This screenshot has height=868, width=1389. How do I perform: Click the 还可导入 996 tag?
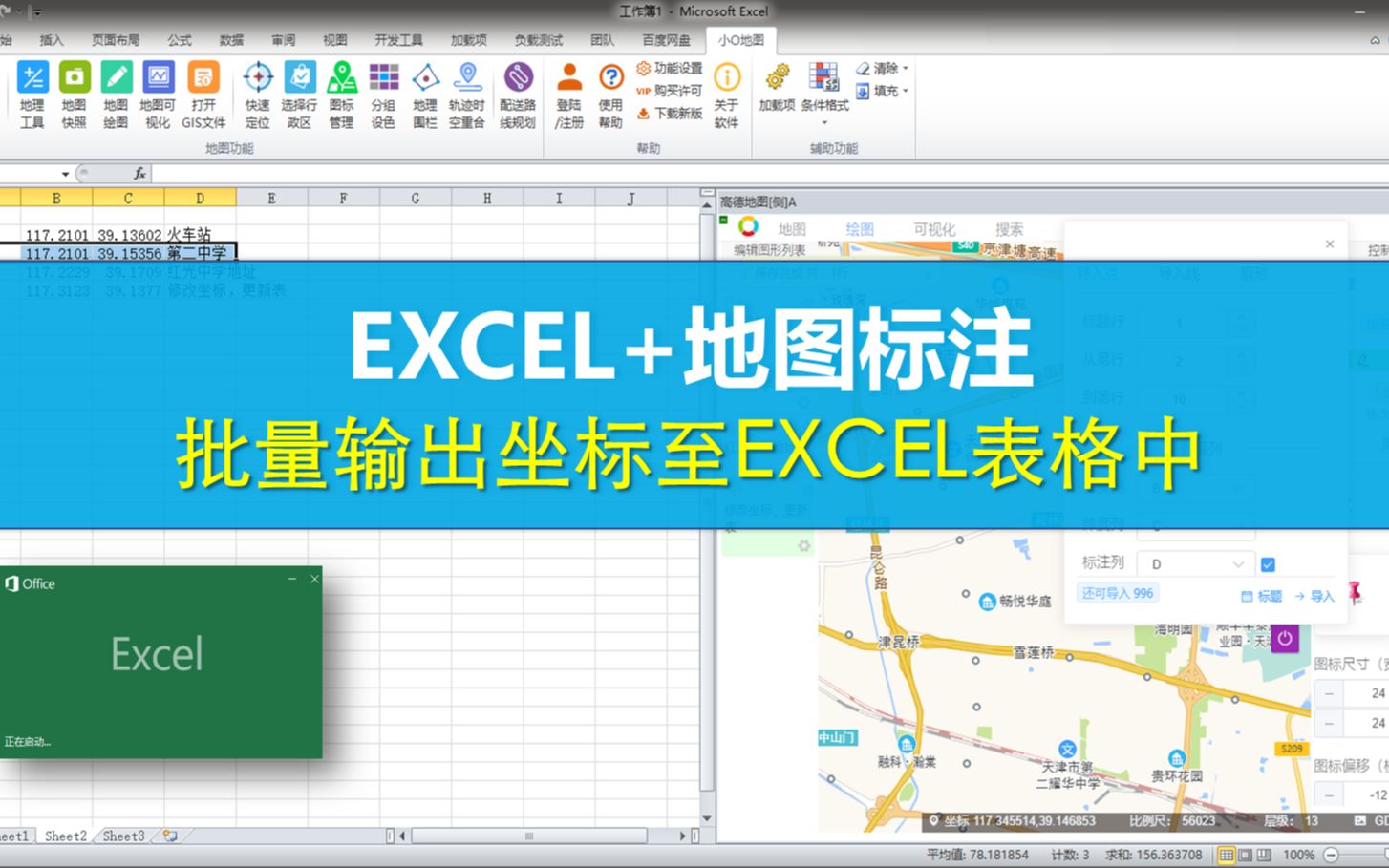click(x=1117, y=593)
